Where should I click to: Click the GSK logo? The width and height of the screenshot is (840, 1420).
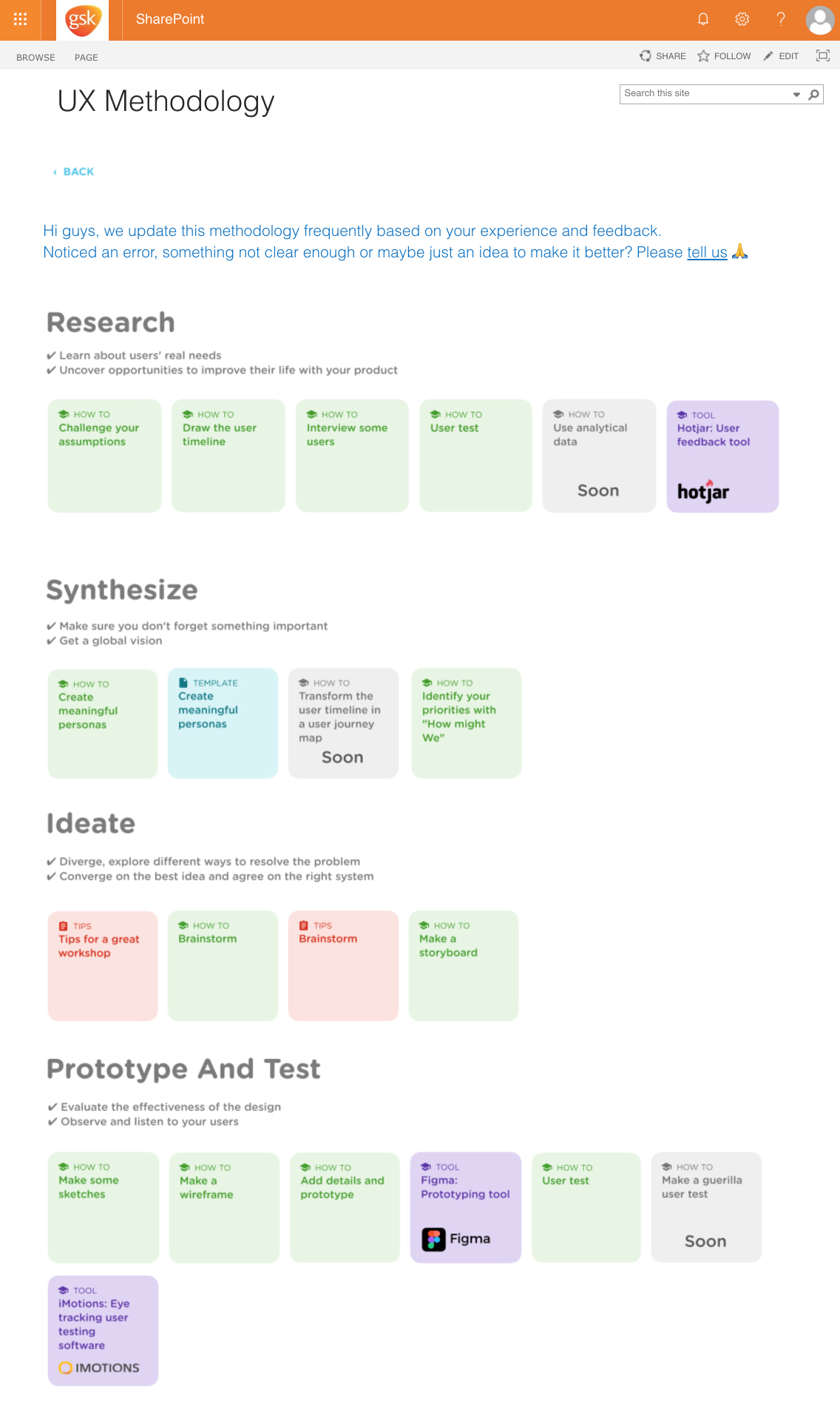click(82, 20)
